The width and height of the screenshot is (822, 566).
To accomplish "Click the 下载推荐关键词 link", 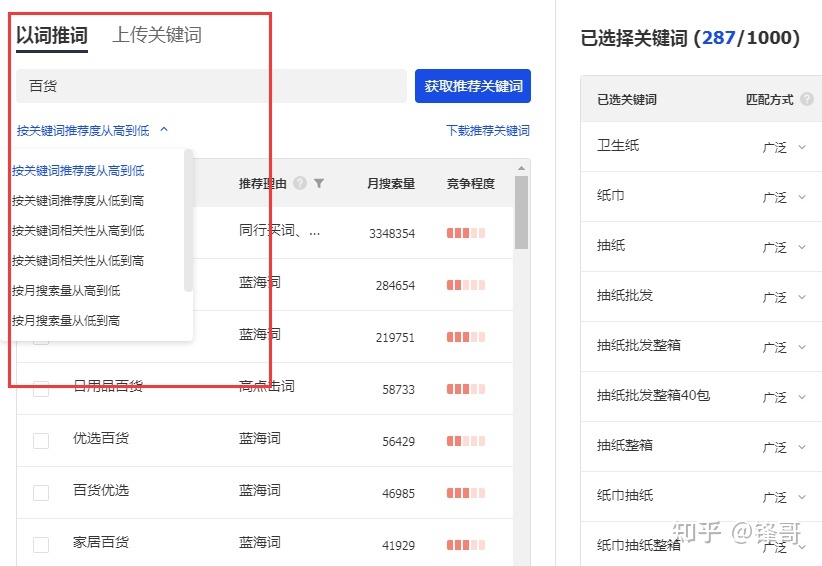I will pyautogui.click(x=488, y=131).
